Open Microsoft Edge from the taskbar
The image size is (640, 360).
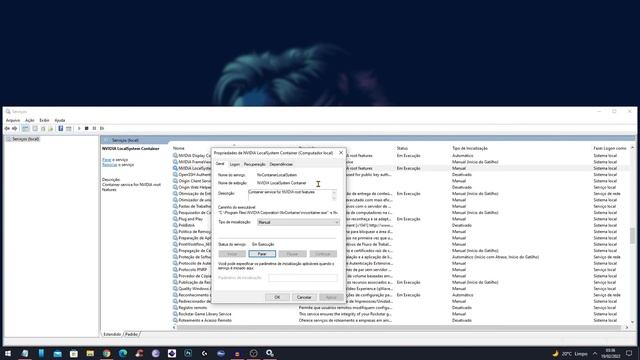pyautogui.click(x=123, y=353)
